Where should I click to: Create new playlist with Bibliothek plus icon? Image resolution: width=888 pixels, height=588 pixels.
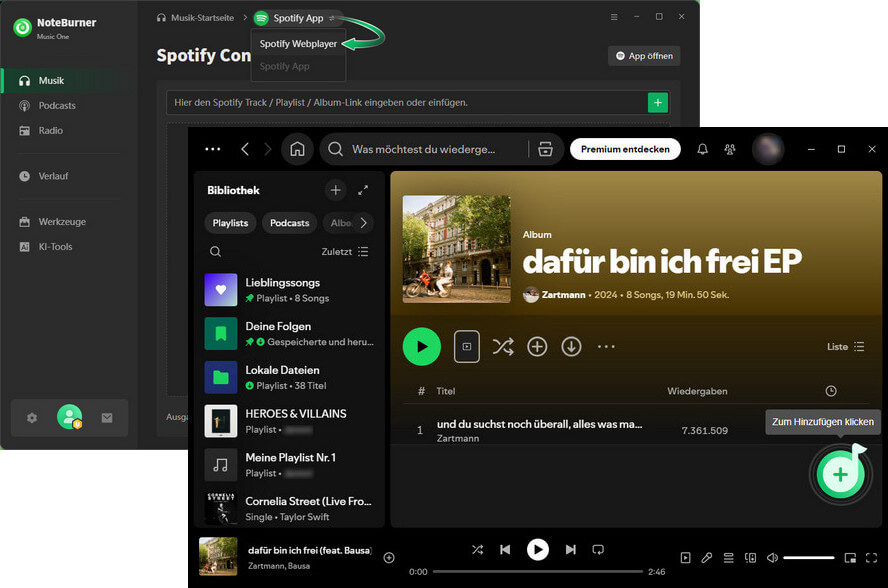335,190
